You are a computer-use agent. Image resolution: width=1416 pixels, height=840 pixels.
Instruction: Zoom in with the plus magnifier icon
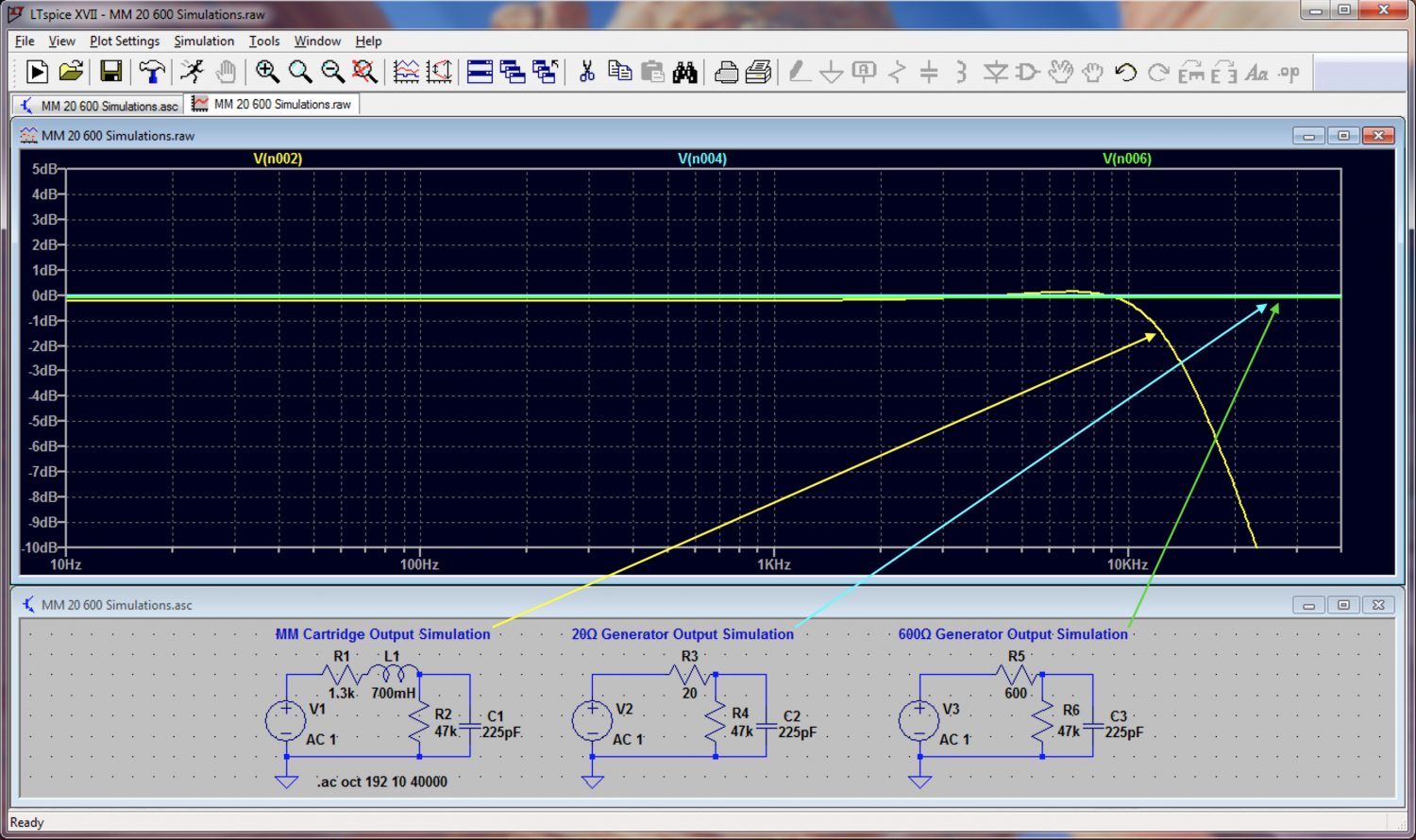click(x=267, y=72)
